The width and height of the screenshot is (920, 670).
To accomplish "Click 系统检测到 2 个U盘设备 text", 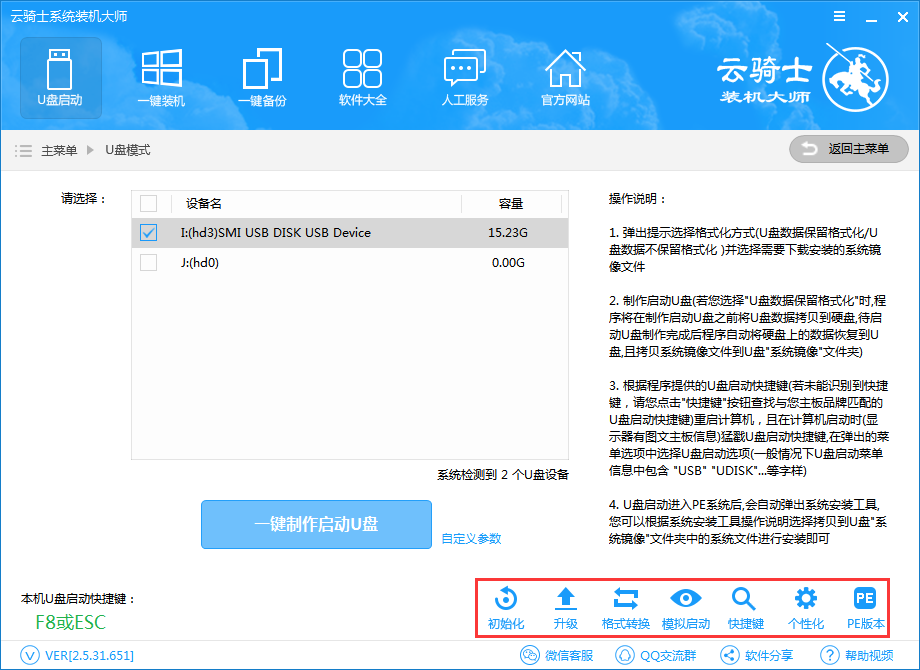I will 503,475.
